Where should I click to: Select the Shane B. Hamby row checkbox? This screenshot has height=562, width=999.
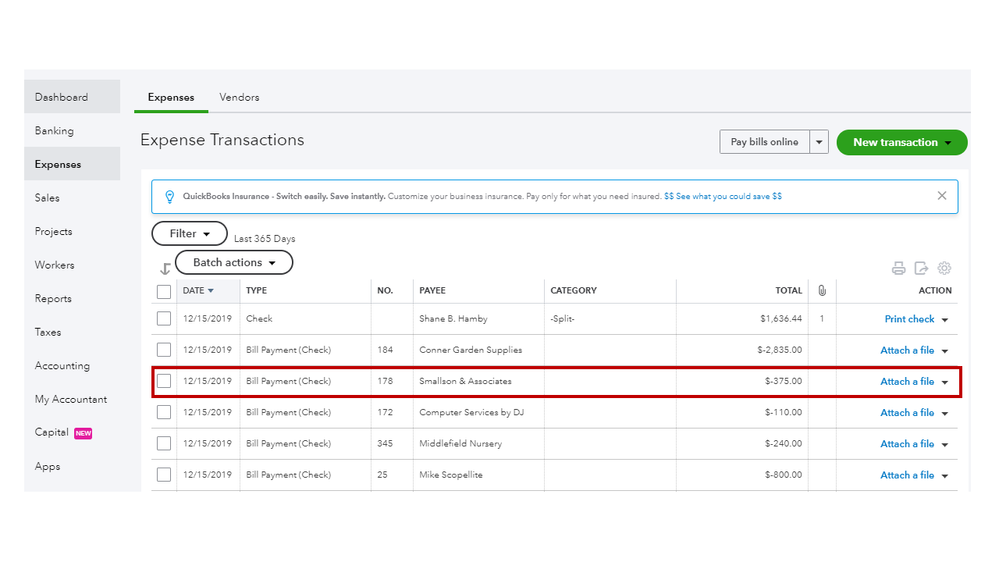(164, 319)
